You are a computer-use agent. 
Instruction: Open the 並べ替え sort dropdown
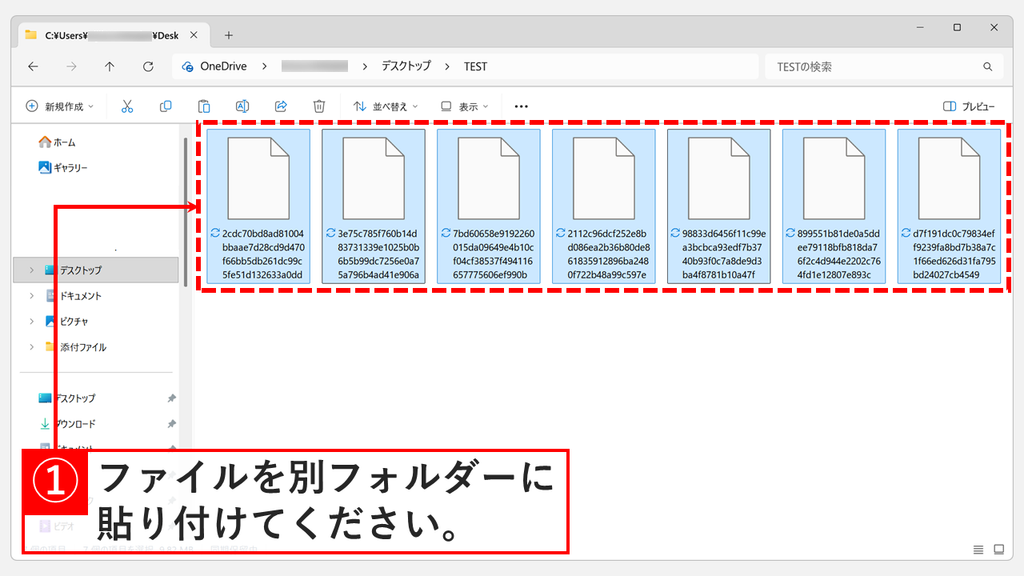click(385, 106)
